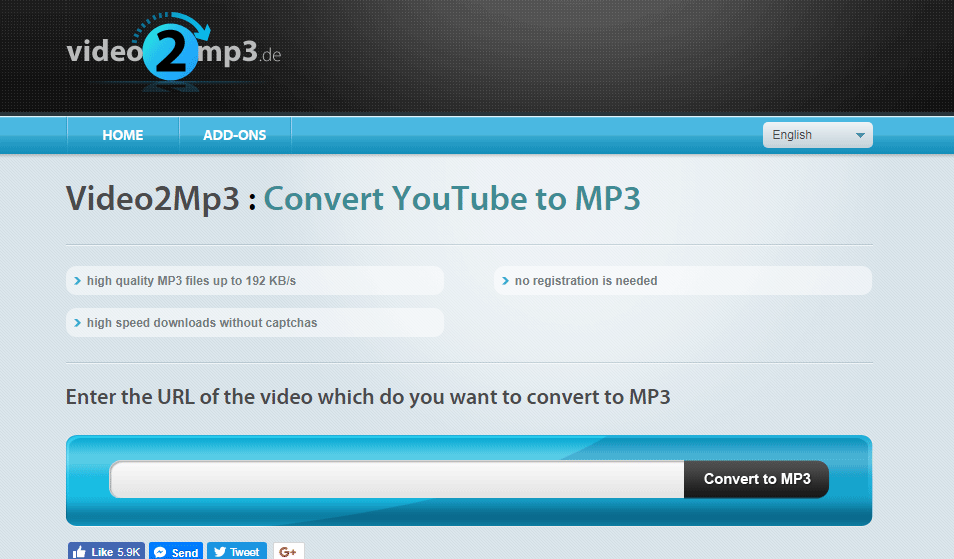Screen dimensions: 954x559
Task: Select the 'no registration is needed' text
Action: pyautogui.click(x=585, y=281)
